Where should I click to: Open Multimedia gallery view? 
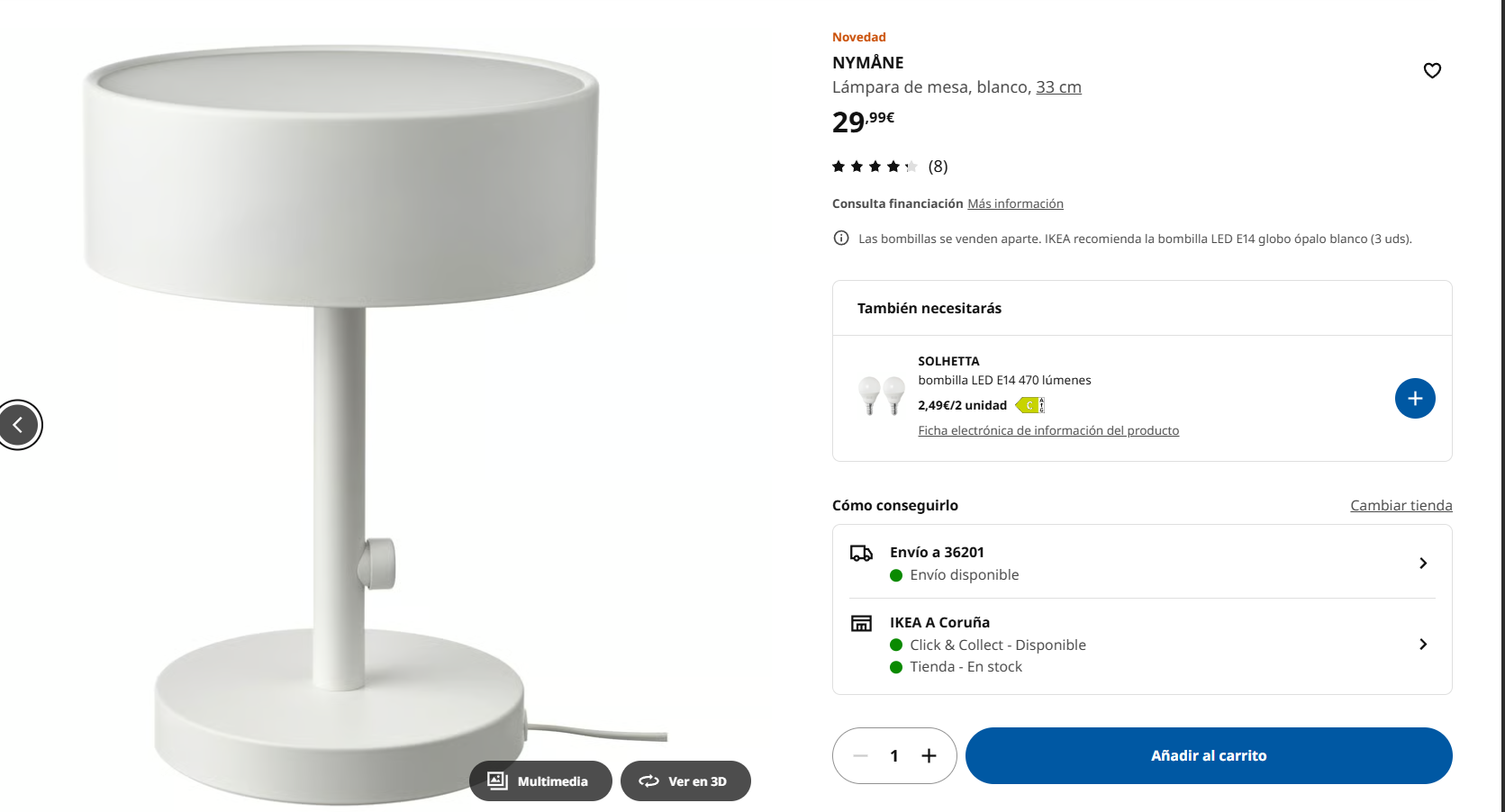pyautogui.click(x=540, y=781)
